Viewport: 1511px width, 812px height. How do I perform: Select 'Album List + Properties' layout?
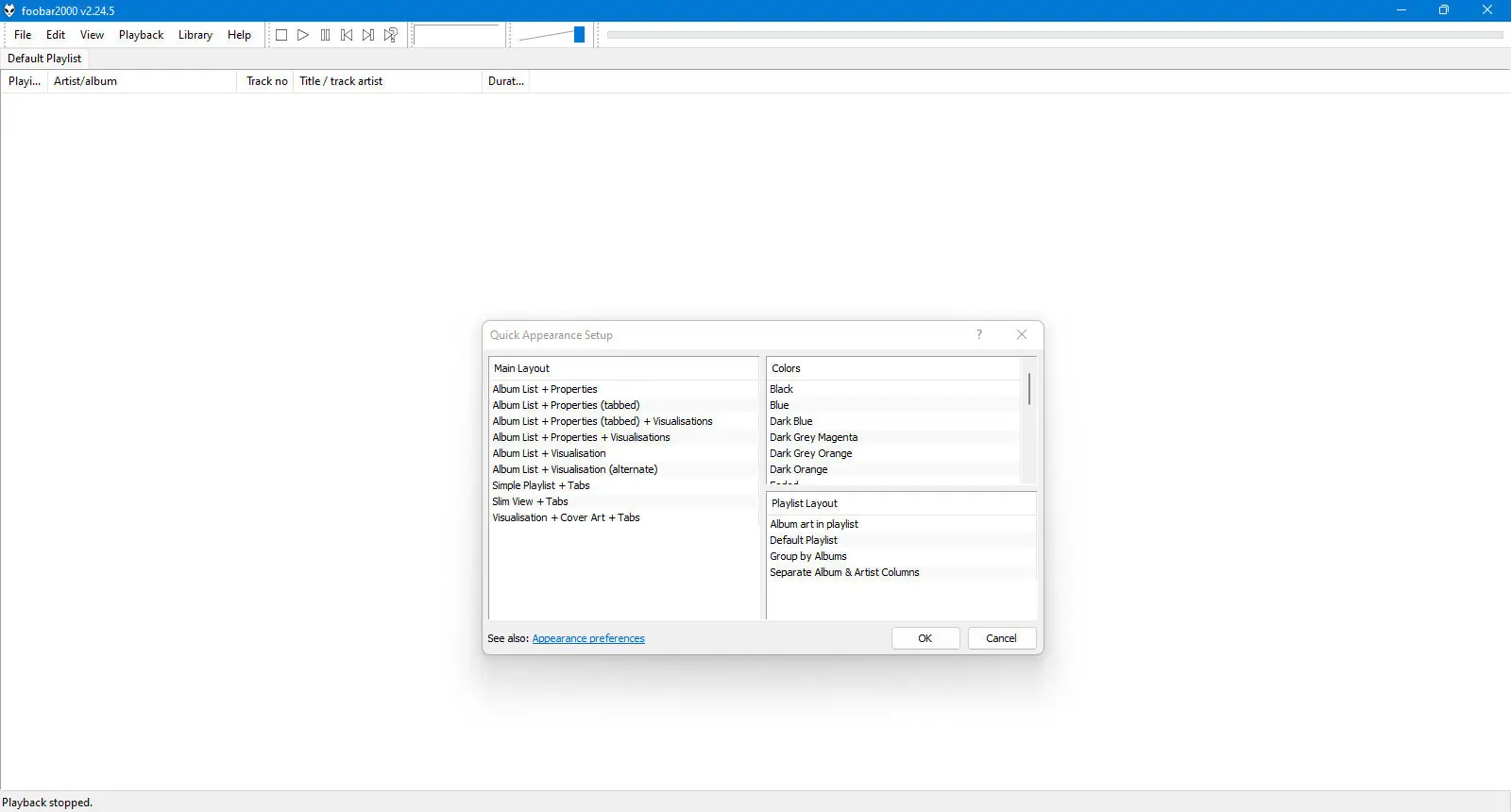pos(623,389)
